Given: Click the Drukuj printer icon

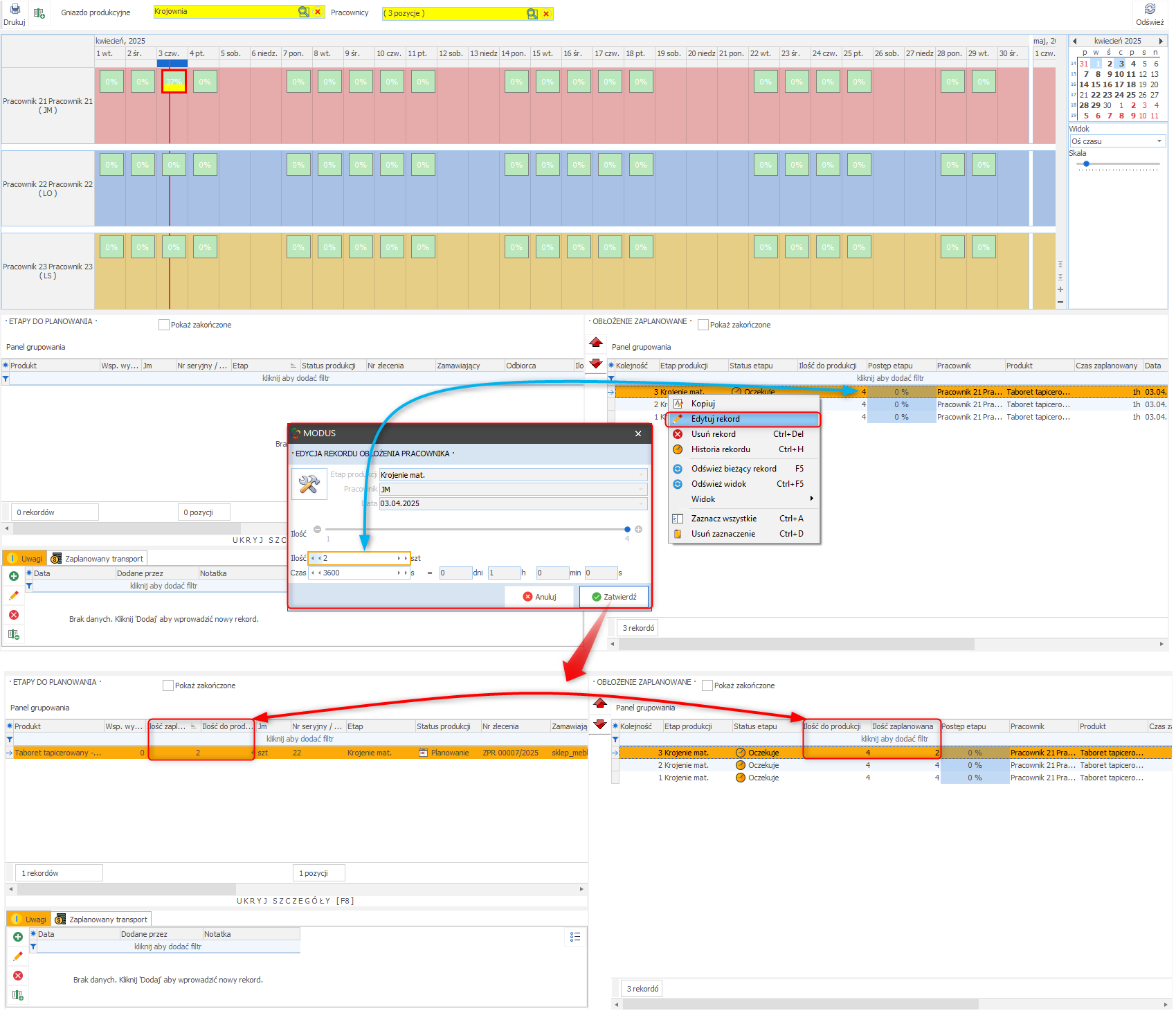Looking at the screenshot, I should (15, 10).
